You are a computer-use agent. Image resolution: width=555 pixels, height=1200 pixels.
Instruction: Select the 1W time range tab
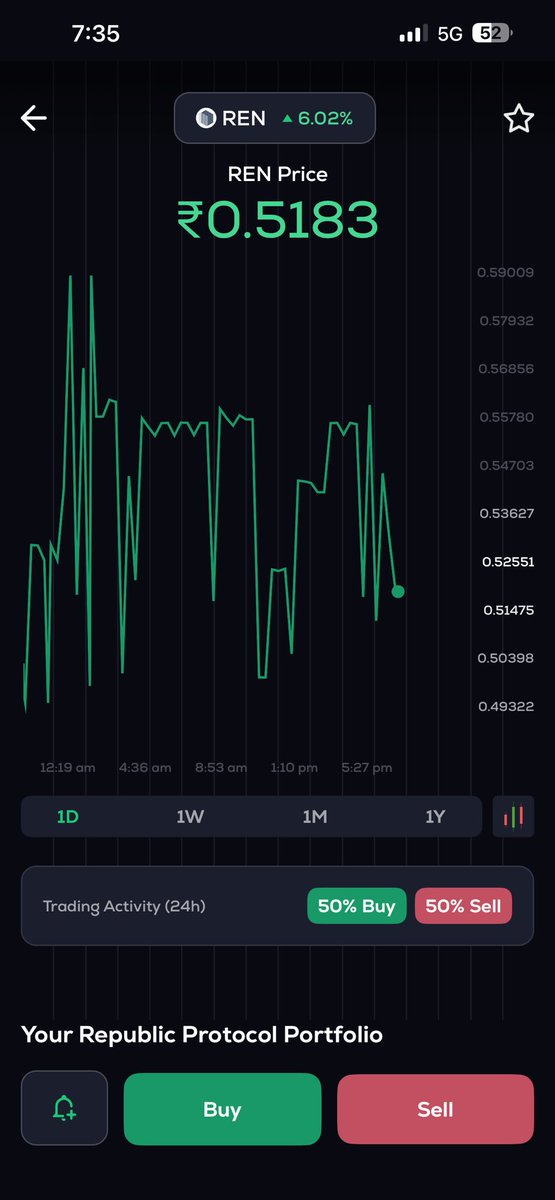(190, 817)
